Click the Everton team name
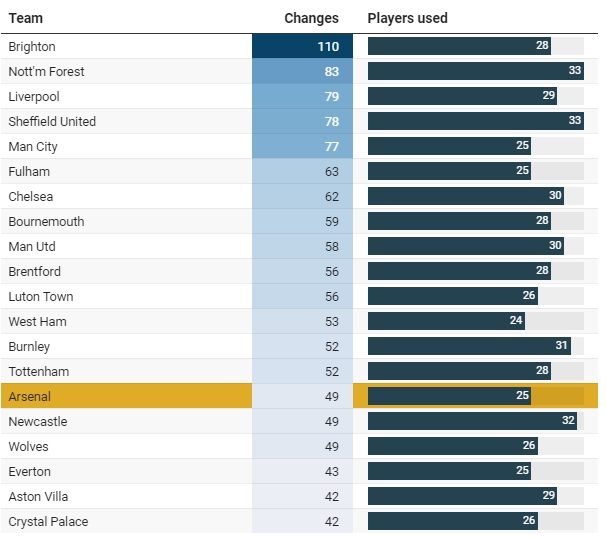This screenshot has width=606, height=537. click(x=30, y=471)
